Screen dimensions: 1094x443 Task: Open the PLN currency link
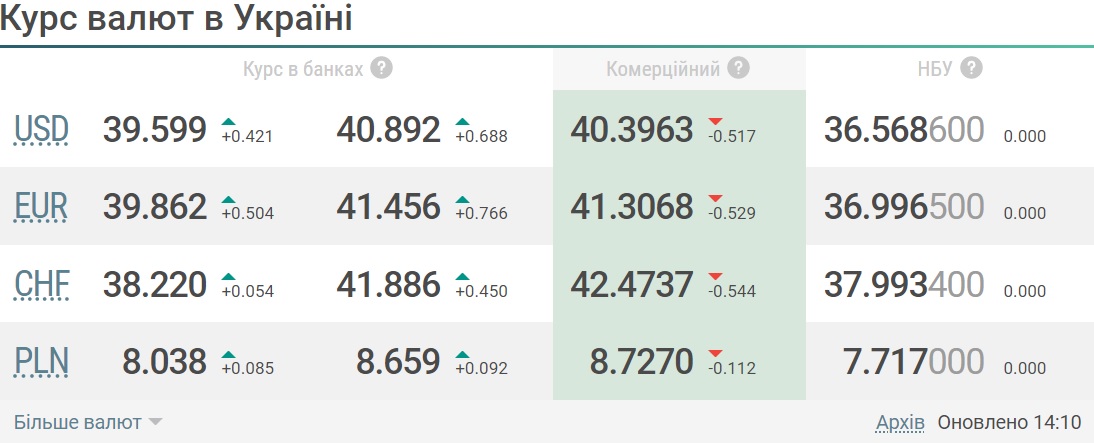tap(41, 361)
